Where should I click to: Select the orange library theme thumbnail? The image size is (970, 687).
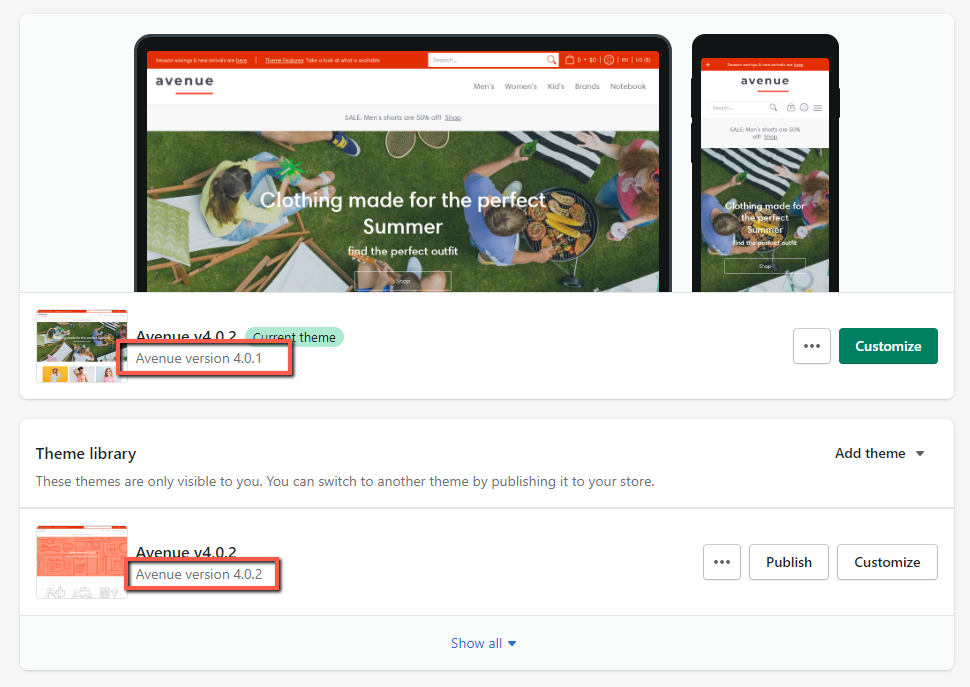coord(82,562)
